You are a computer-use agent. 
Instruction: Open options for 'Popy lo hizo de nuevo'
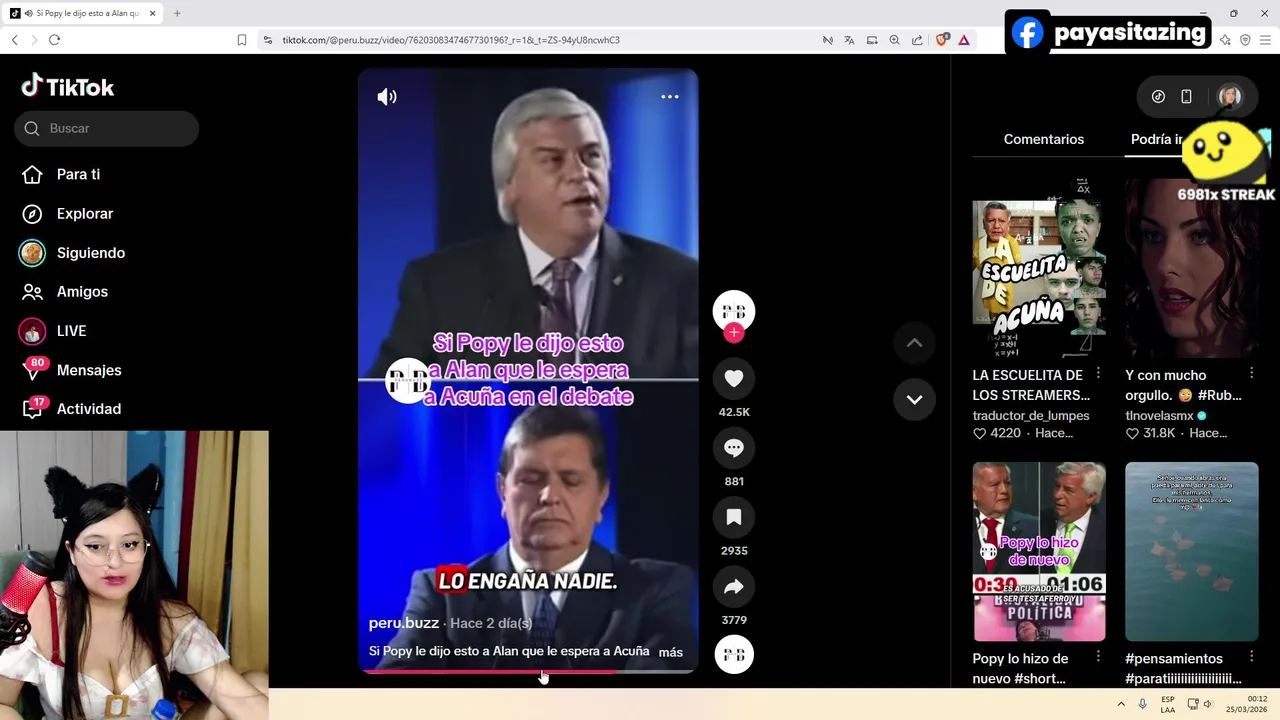[1098, 657]
